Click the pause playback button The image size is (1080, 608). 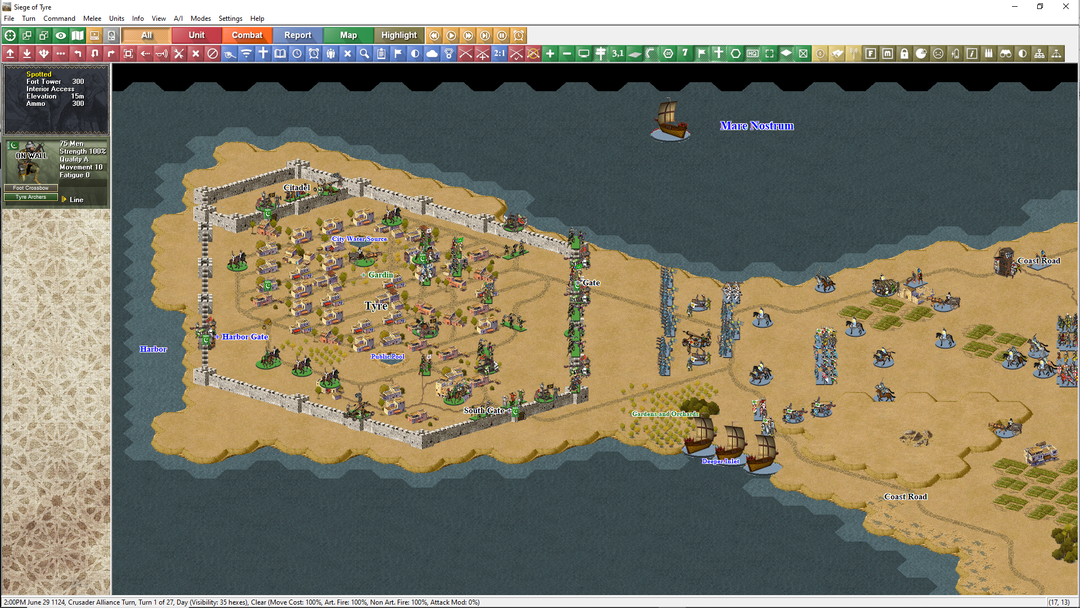501,35
